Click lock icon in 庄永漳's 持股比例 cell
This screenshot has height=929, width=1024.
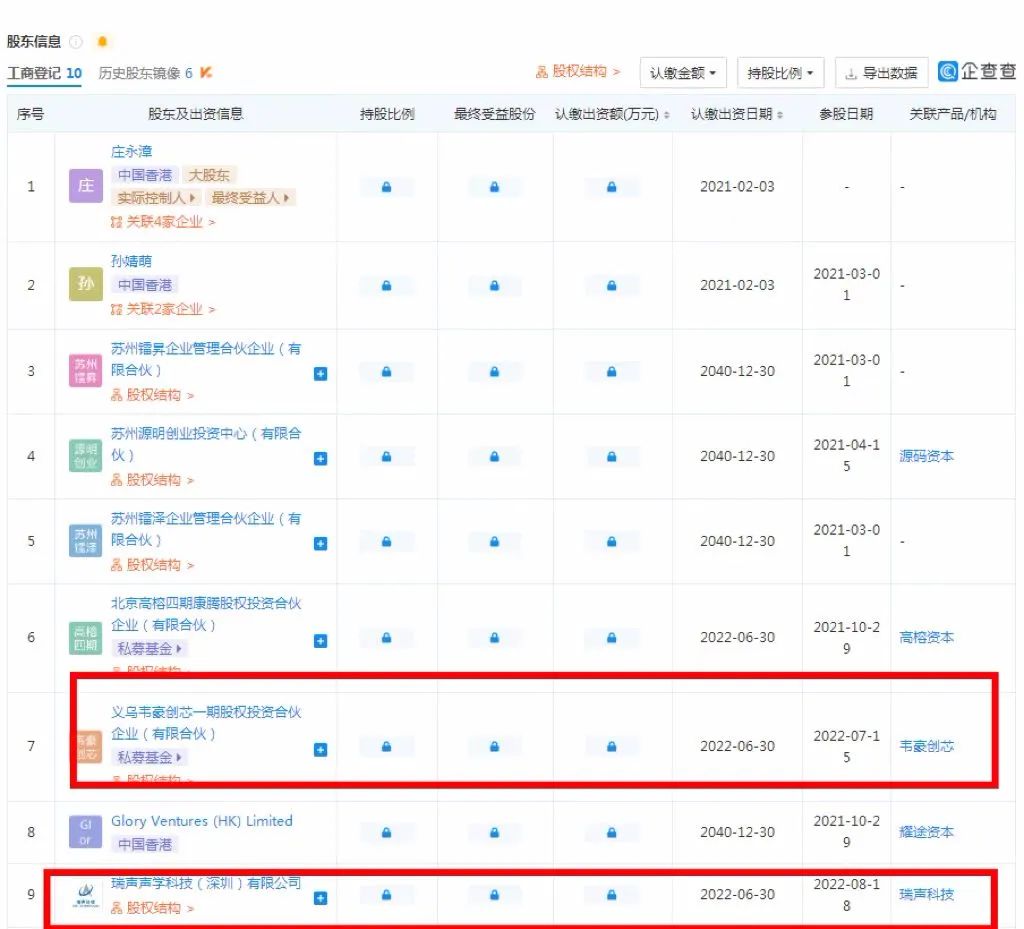[387, 187]
